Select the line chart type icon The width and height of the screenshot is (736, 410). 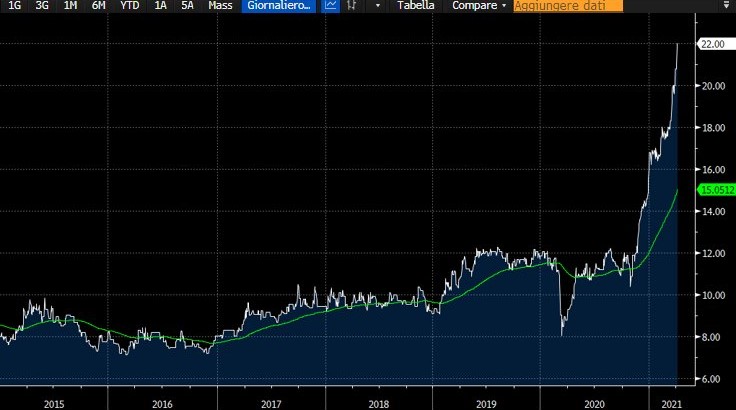pos(331,6)
